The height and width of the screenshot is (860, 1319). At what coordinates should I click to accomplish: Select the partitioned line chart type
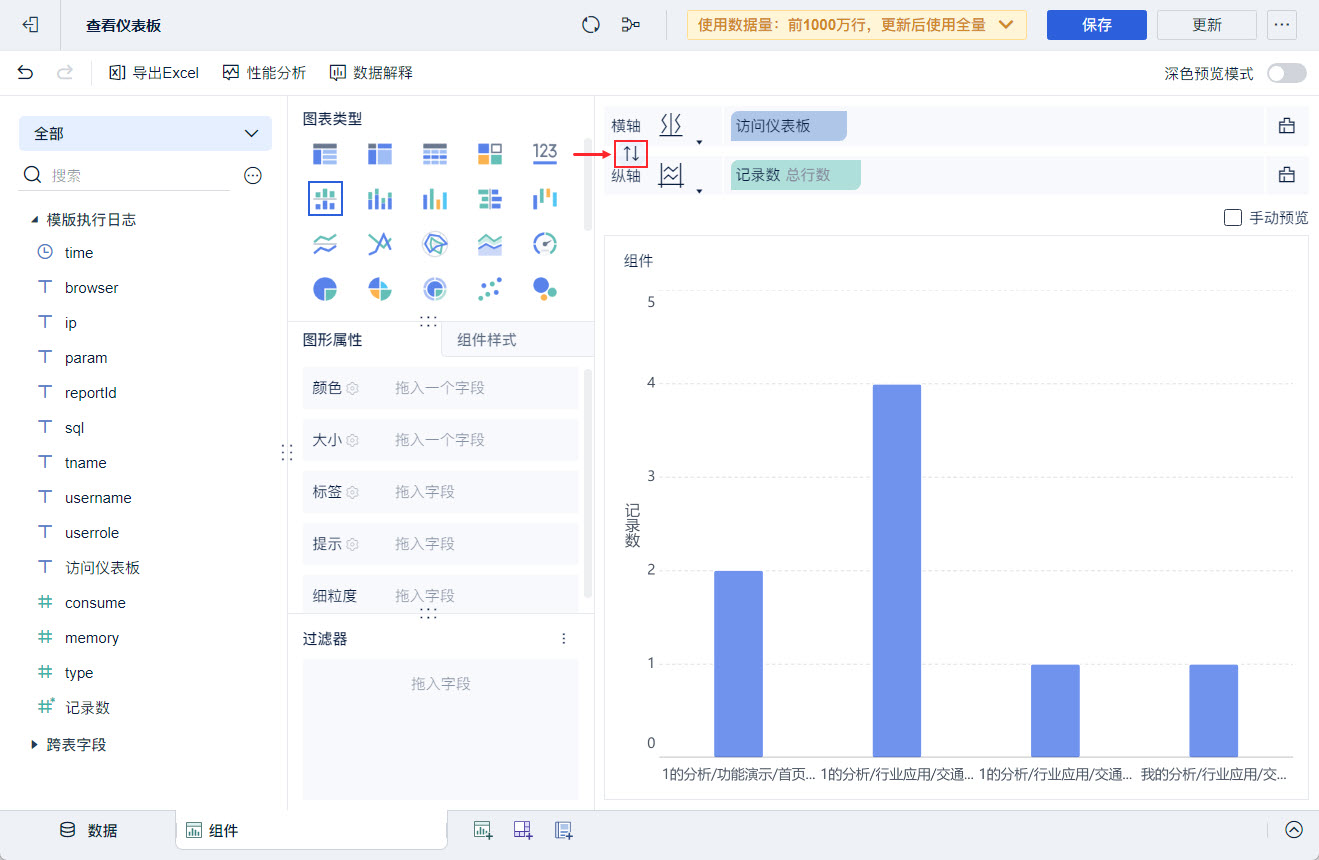tap(325, 244)
